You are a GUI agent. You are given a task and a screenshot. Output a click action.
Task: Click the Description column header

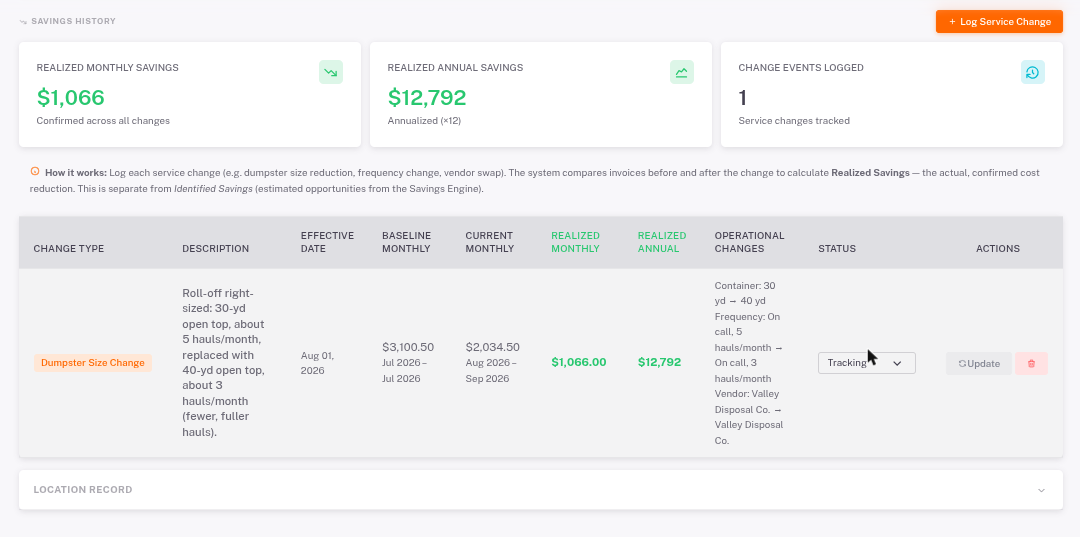click(x=216, y=249)
